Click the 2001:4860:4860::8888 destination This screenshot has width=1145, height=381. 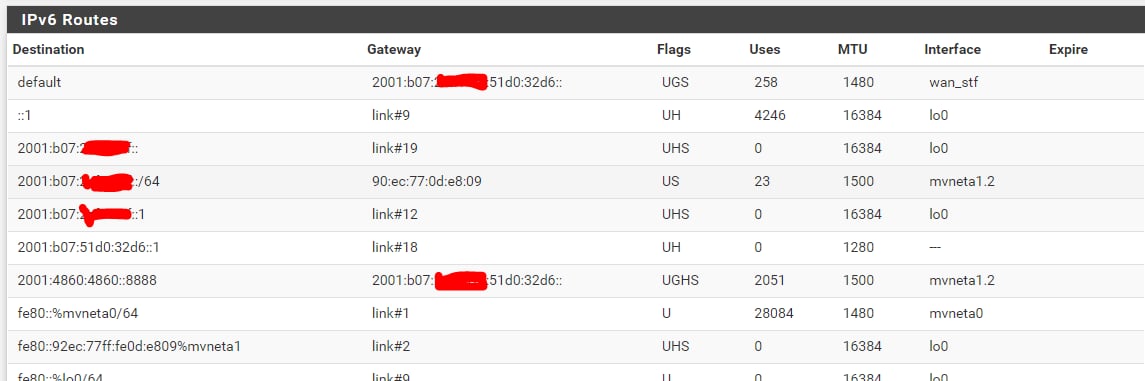pos(87,280)
